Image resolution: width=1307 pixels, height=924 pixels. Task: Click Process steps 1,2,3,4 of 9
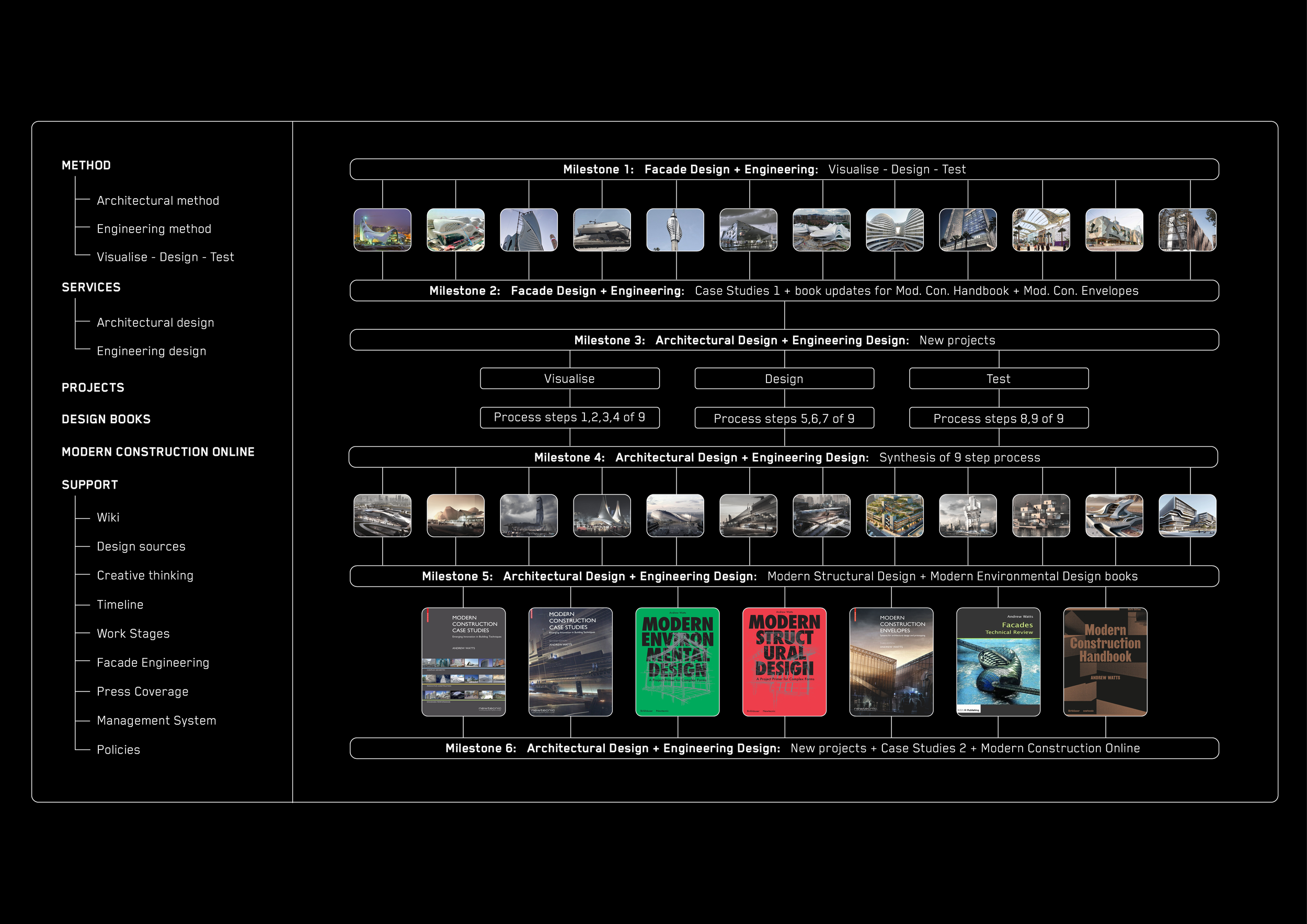[x=570, y=418]
